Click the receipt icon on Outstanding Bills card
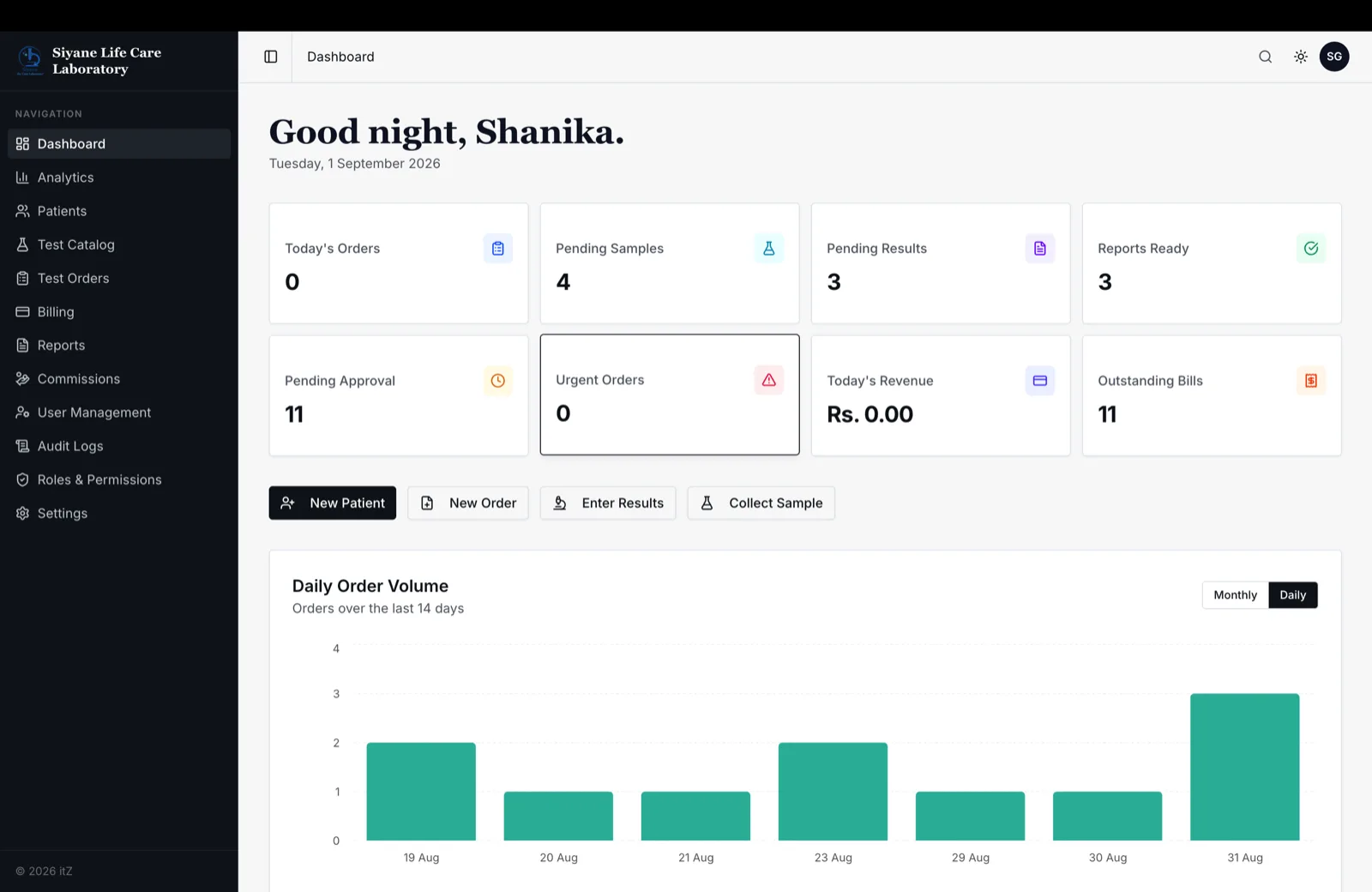The width and height of the screenshot is (1372, 892). pyautogui.click(x=1311, y=381)
